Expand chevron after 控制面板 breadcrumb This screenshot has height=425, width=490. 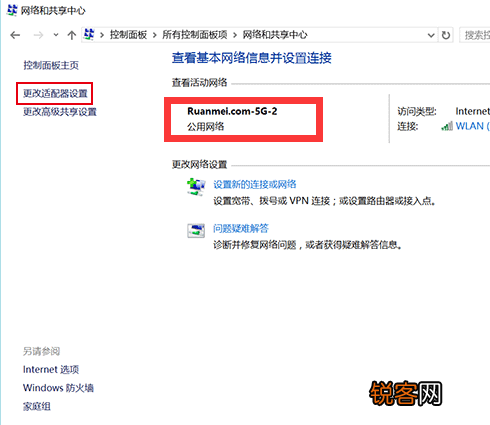click(155, 35)
